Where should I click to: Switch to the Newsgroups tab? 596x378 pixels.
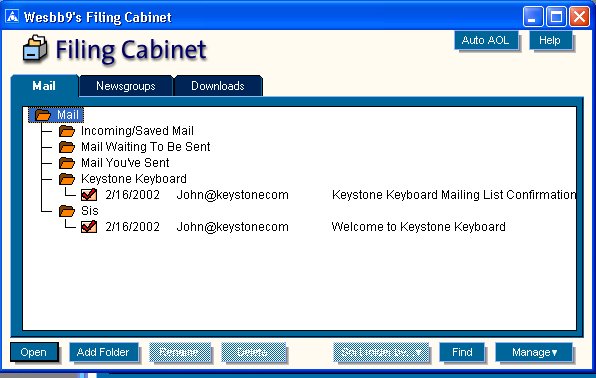pos(126,86)
